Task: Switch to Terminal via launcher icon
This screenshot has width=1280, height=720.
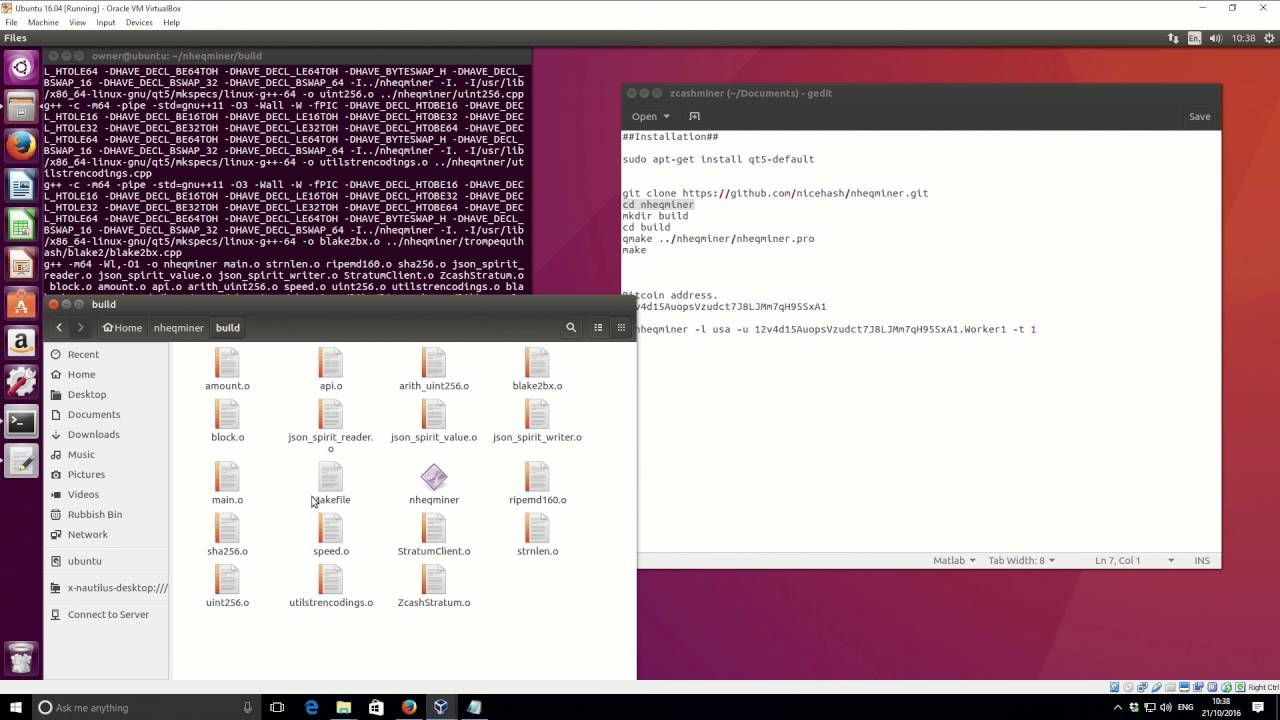Action: (x=21, y=422)
